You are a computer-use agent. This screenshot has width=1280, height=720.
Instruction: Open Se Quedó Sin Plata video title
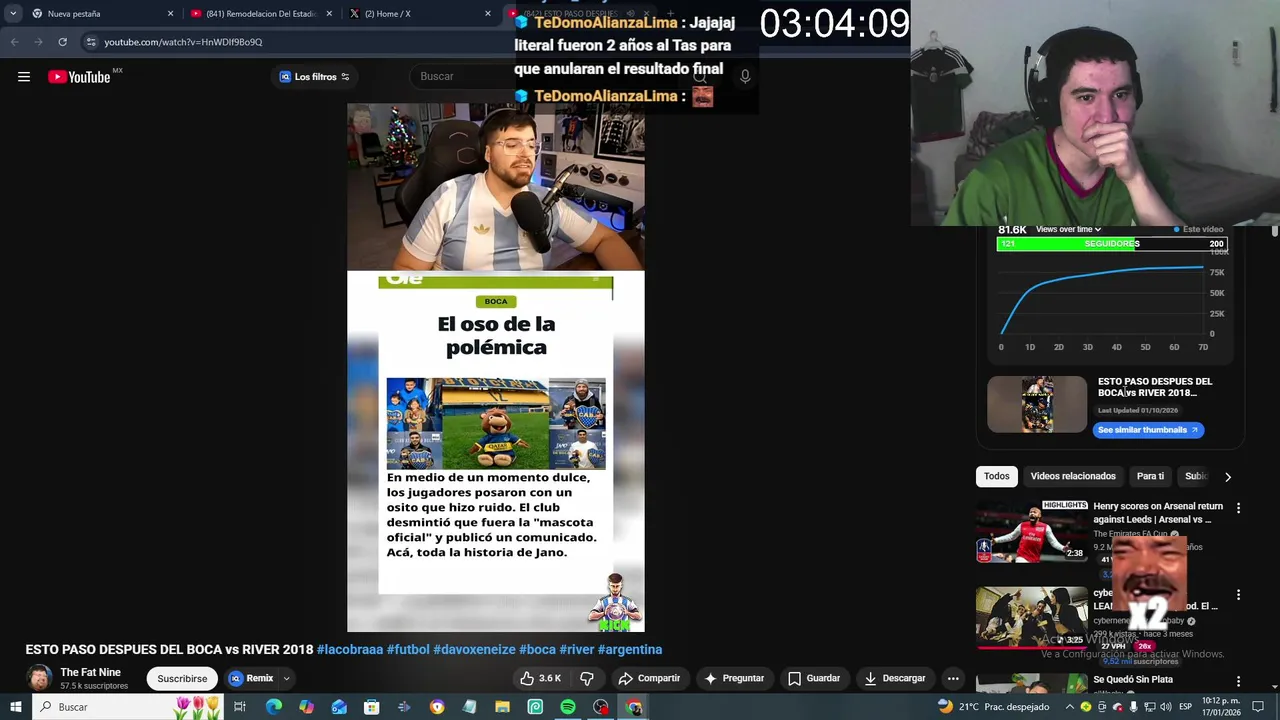tap(1133, 680)
